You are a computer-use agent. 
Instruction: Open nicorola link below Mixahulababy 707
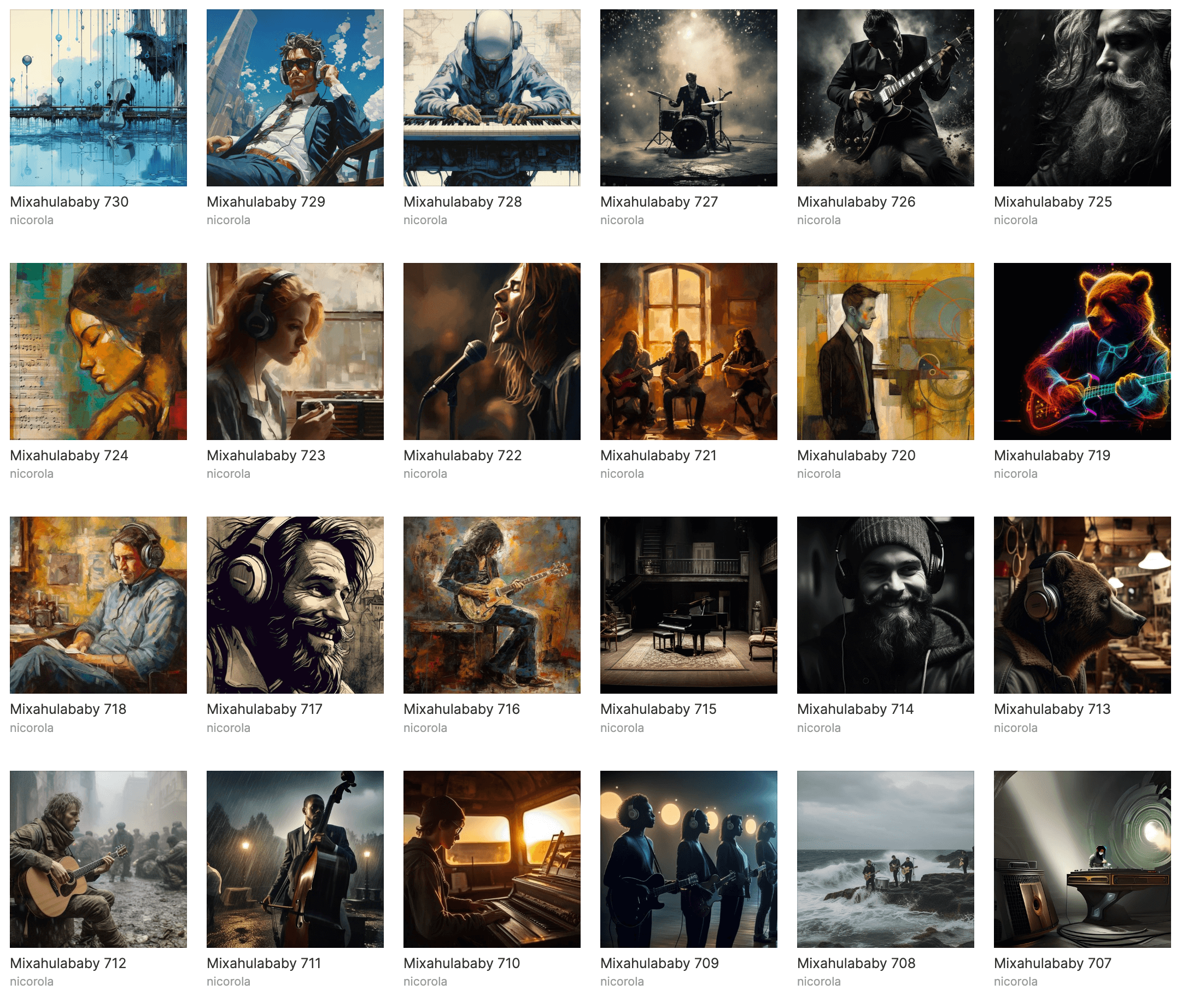click(1015, 981)
